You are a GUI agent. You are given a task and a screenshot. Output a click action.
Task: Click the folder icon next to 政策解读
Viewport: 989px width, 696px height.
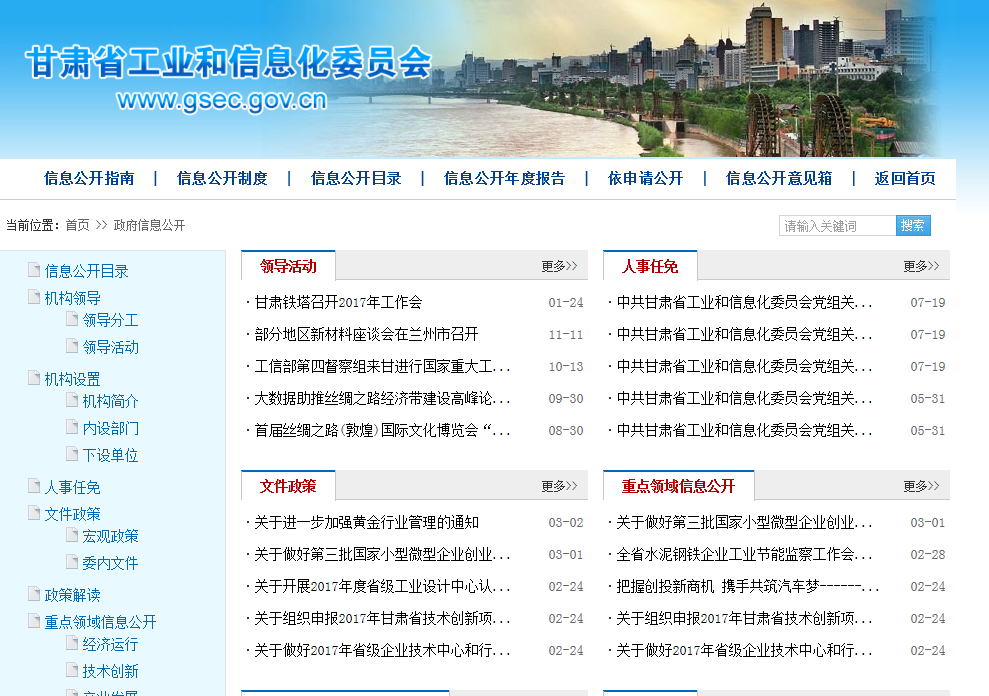click(x=32, y=593)
